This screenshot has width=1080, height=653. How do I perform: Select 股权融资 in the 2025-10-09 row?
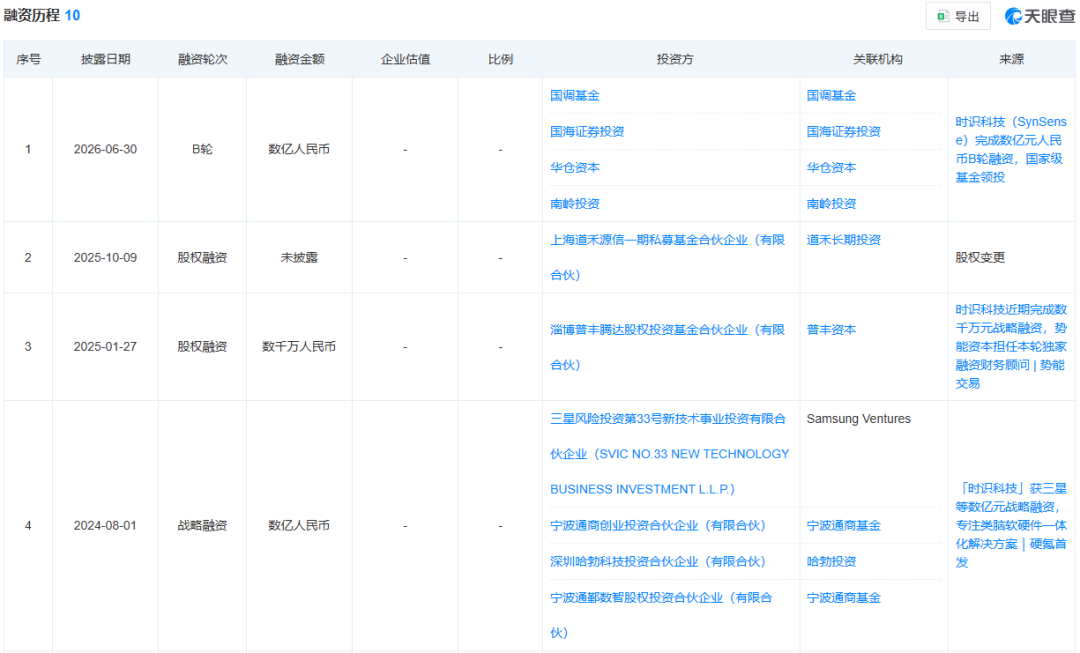[202, 258]
